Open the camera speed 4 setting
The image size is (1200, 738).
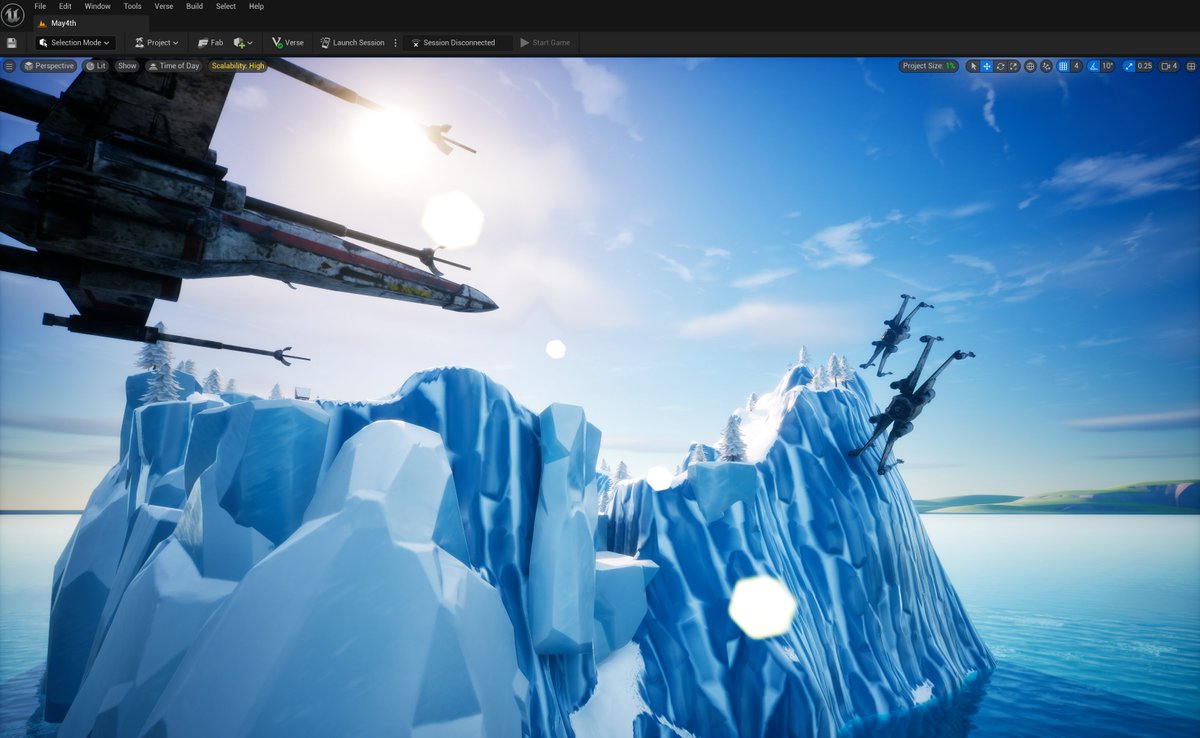pos(1170,66)
